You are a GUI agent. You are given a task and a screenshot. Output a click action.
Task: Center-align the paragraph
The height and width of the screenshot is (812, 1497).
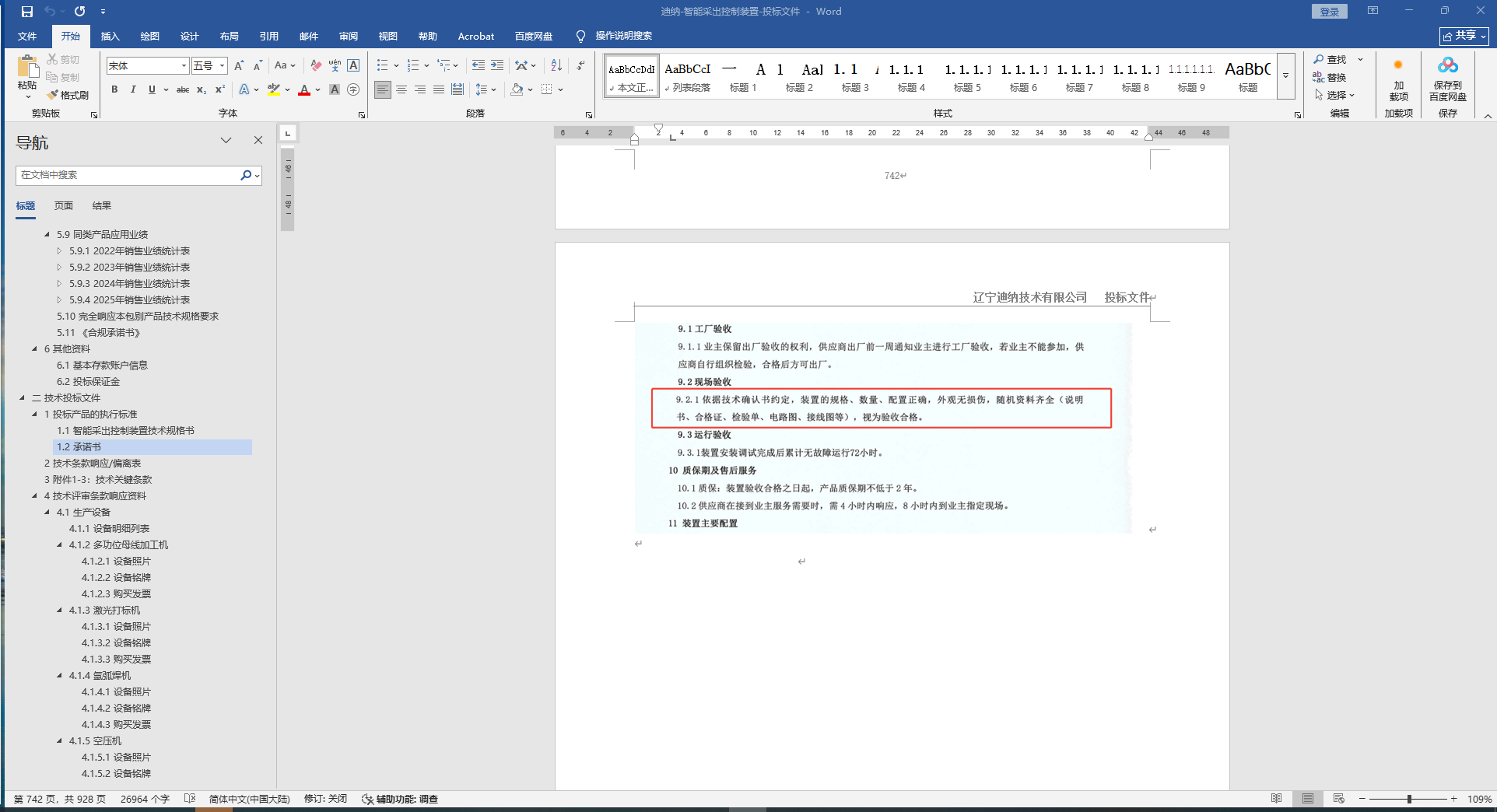tap(401, 89)
